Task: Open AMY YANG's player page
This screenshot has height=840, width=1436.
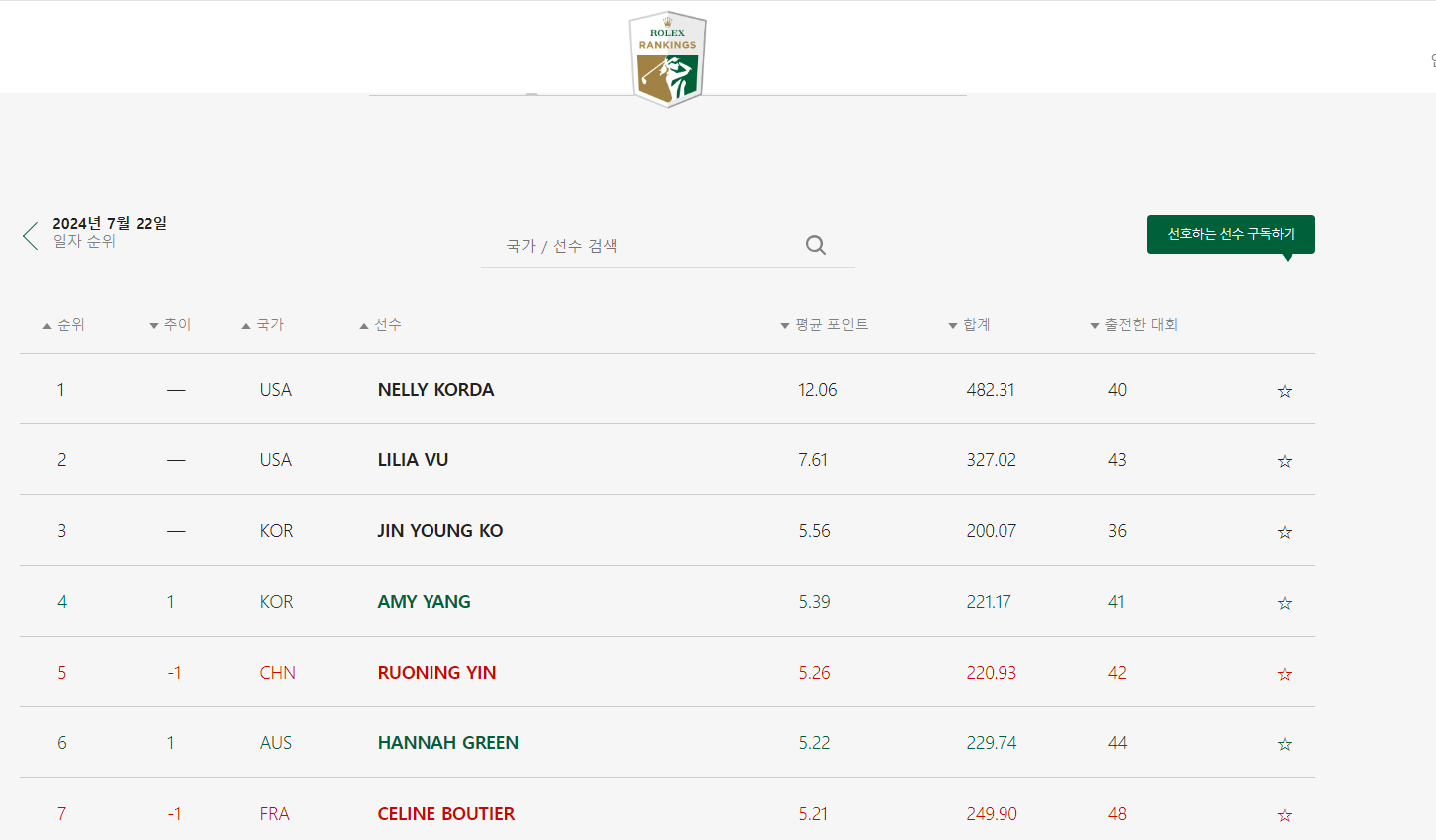Action: [x=424, y=602]
